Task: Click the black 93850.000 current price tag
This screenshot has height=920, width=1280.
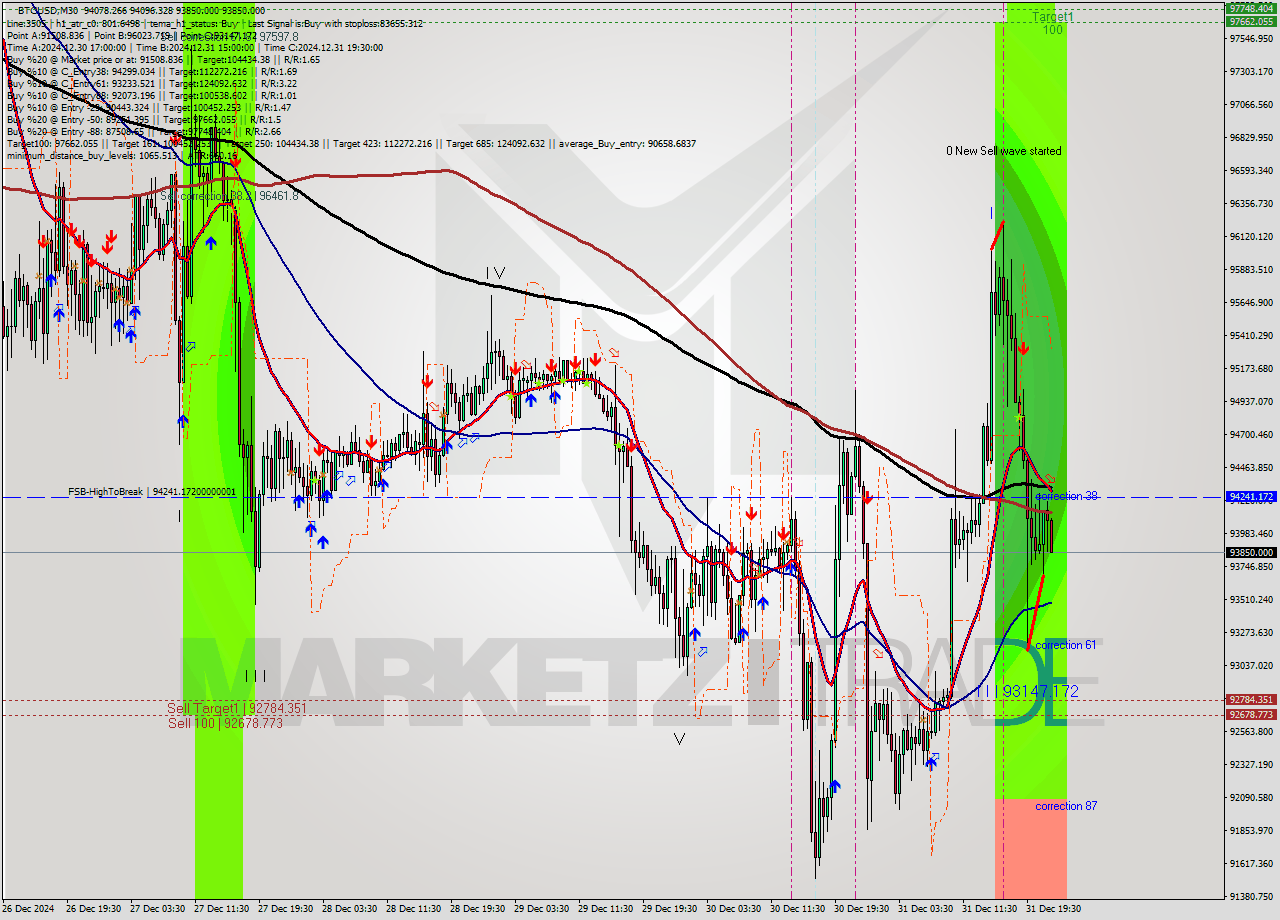Action: 1251,552
